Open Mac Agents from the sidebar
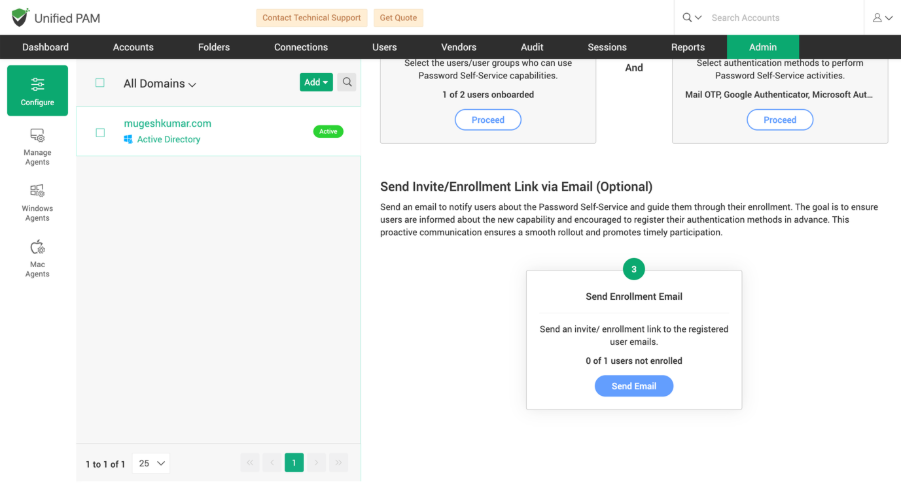This screenshot has height=483, width=901. (x=37, y=256)
